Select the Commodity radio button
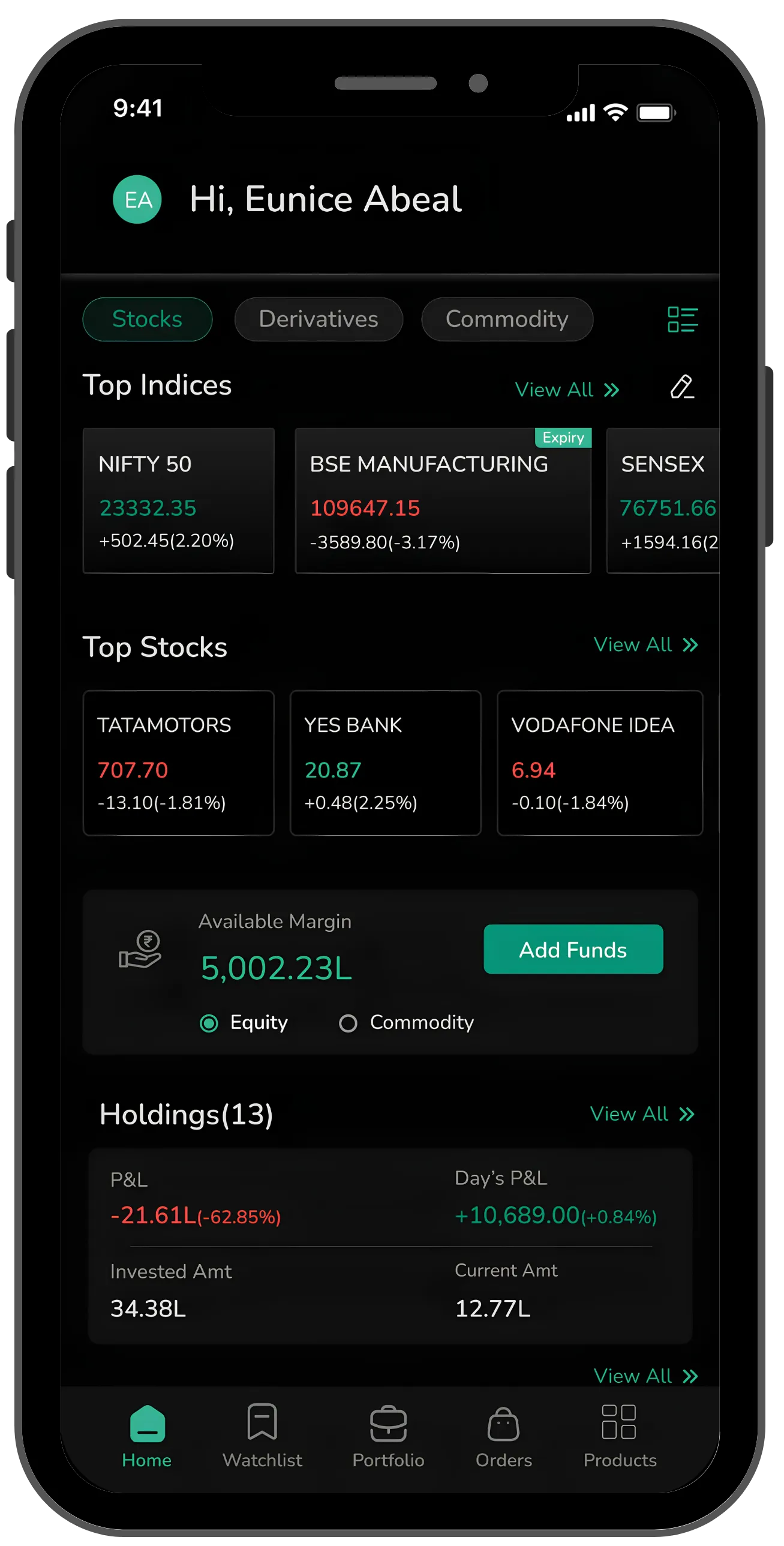Image resolution: width=784 pixels, height=1546 pixels. click(x=348, y=1023)
